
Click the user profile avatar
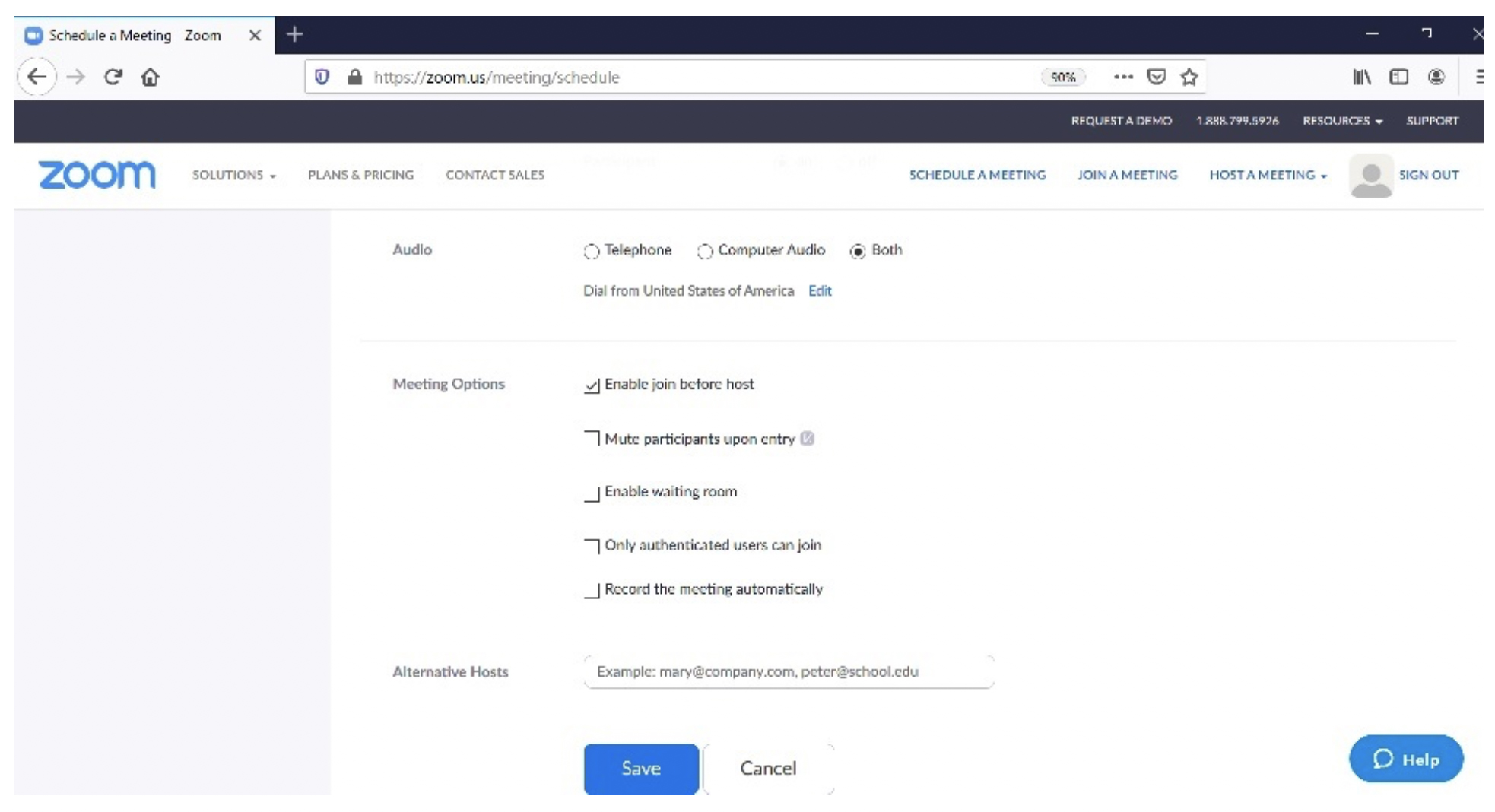point(1371,176)
